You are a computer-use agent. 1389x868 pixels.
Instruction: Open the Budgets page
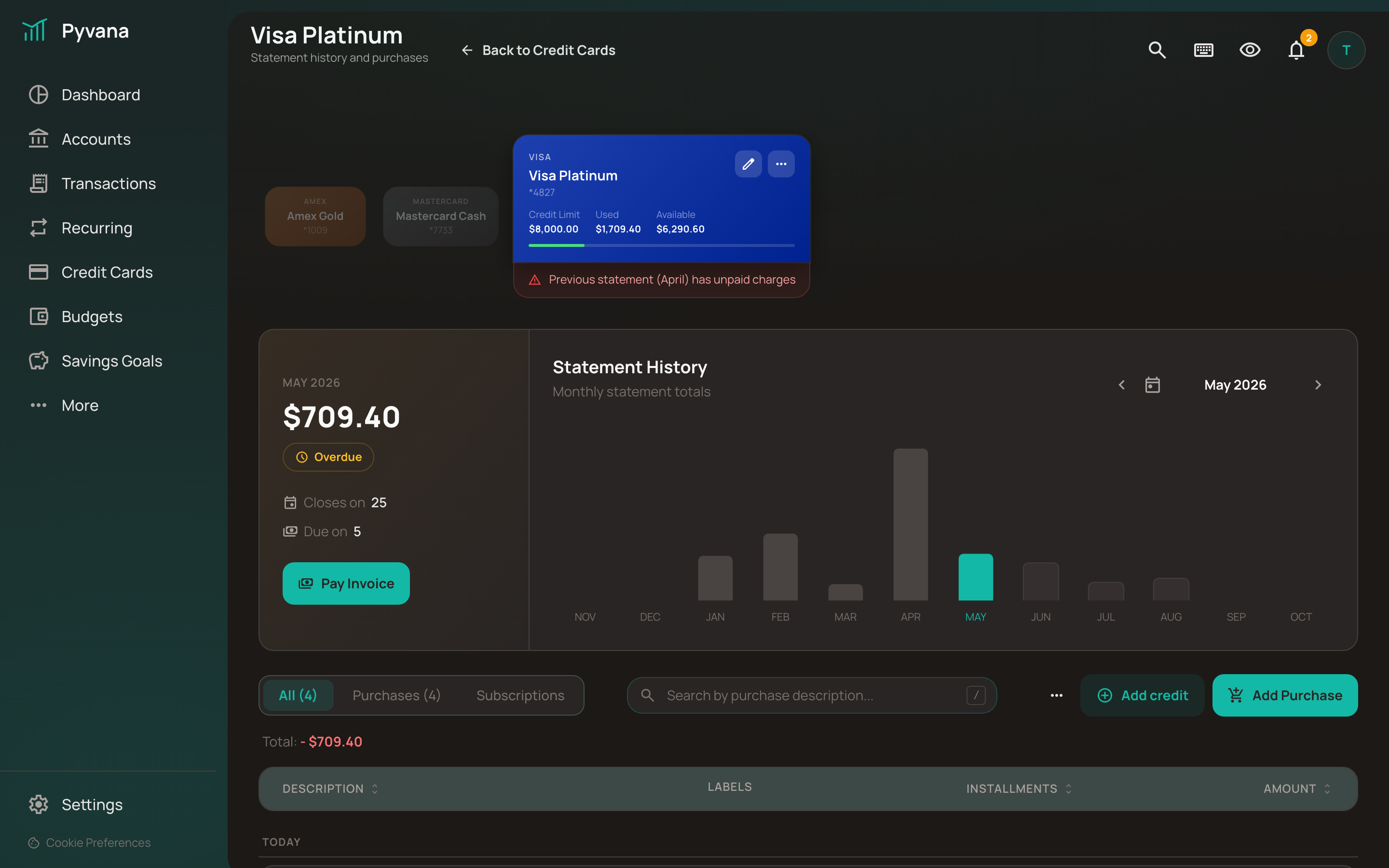tap(75, 316)
